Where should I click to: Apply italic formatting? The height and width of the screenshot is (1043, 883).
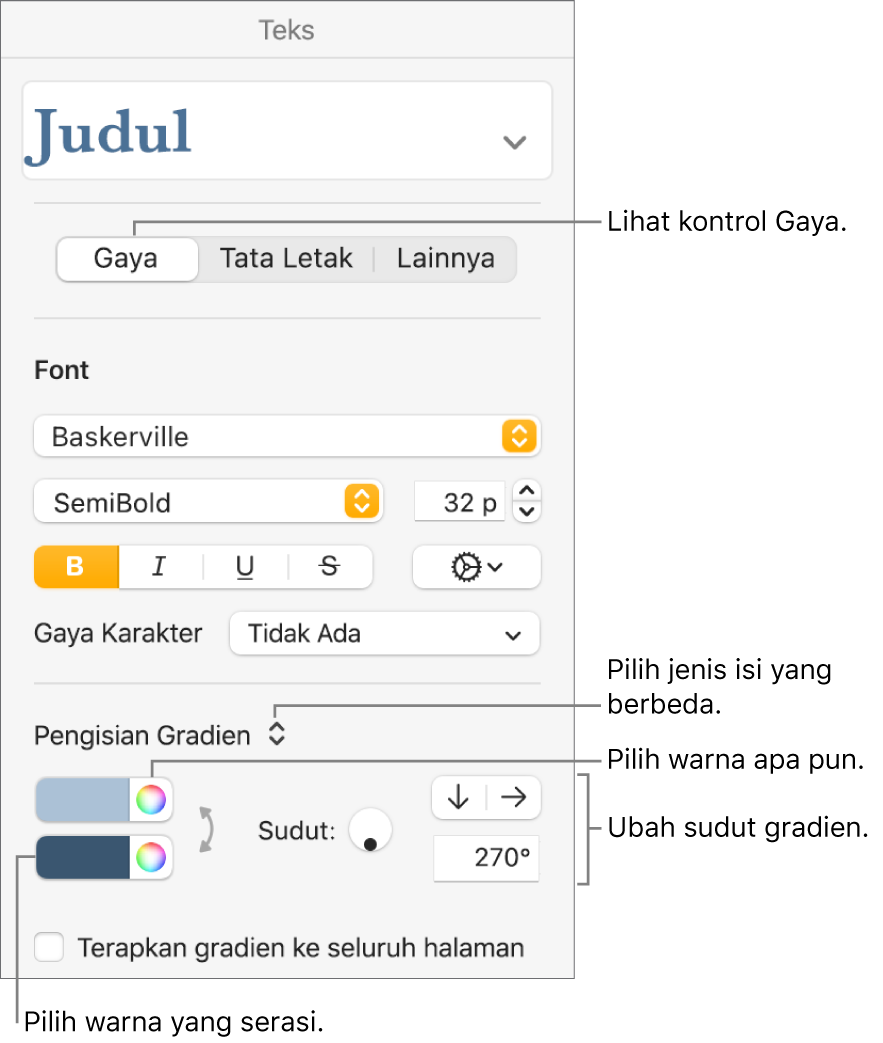(x=159, y=567)
